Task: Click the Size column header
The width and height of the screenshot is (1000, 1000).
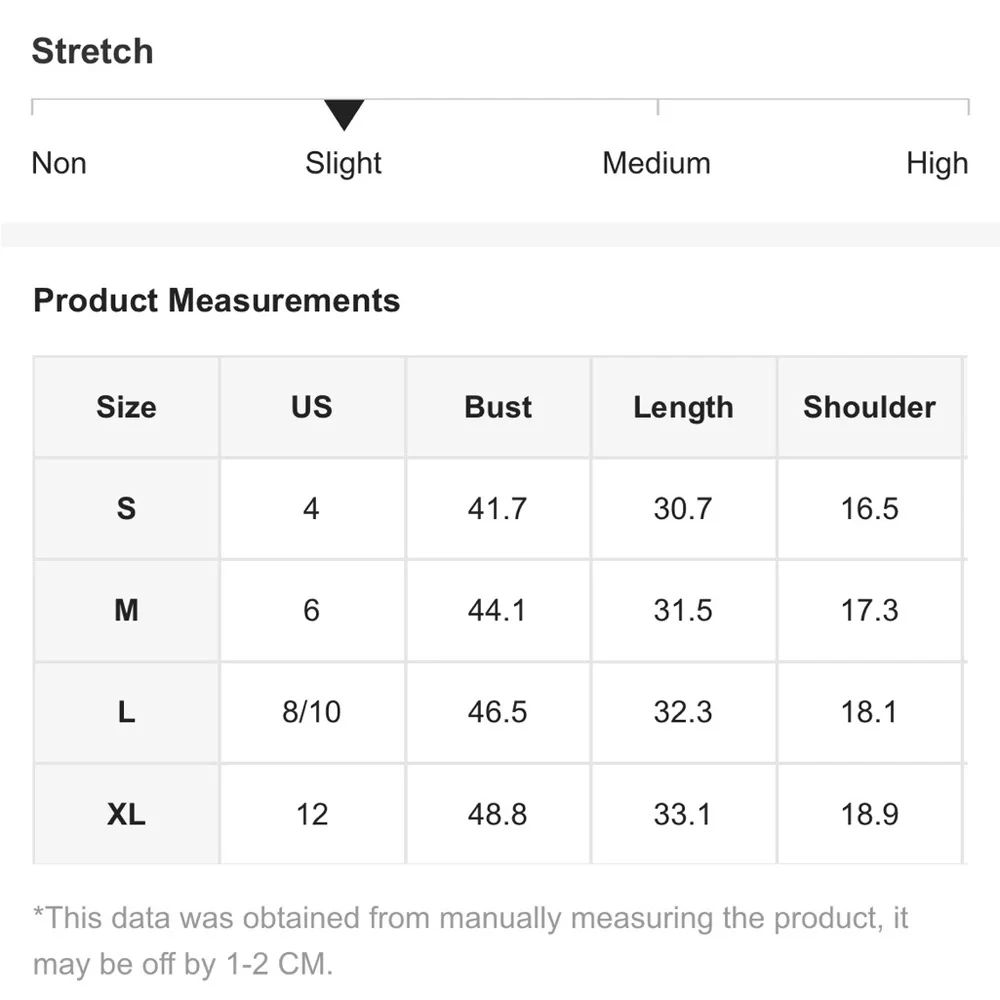Action: coord(126,407)
